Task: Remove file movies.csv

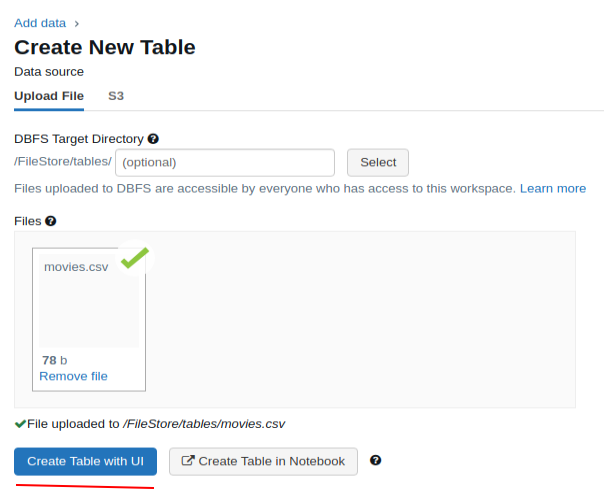Action: pyautogui.click(x=73, y=376)
